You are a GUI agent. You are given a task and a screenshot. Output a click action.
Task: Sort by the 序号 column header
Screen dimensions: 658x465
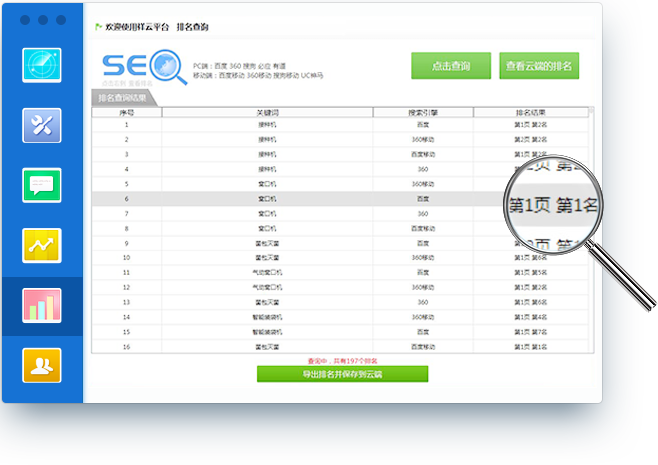[127, 112]
